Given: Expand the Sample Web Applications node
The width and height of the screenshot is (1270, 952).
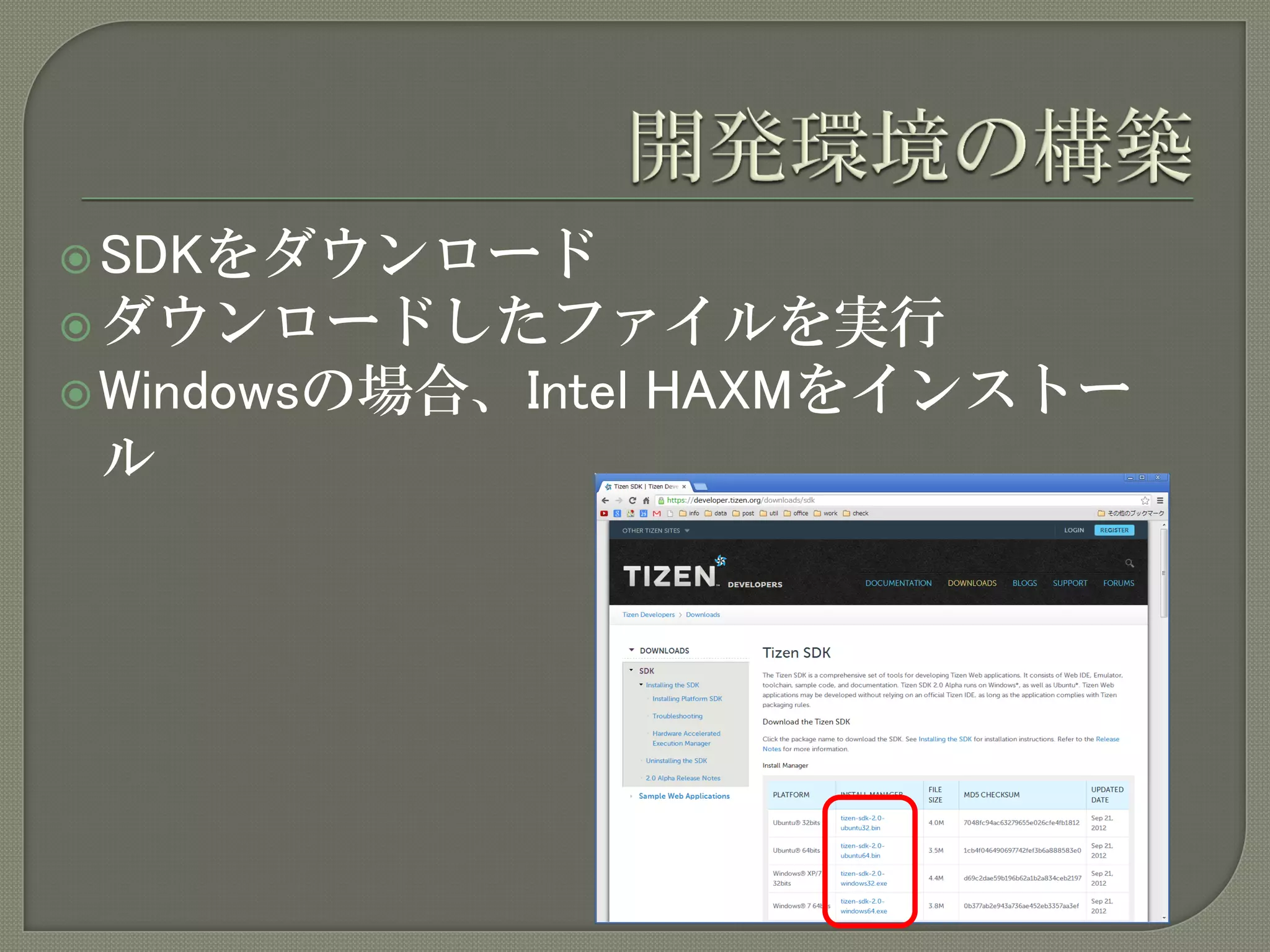Looking at the screenshot, I should [631, 796].
